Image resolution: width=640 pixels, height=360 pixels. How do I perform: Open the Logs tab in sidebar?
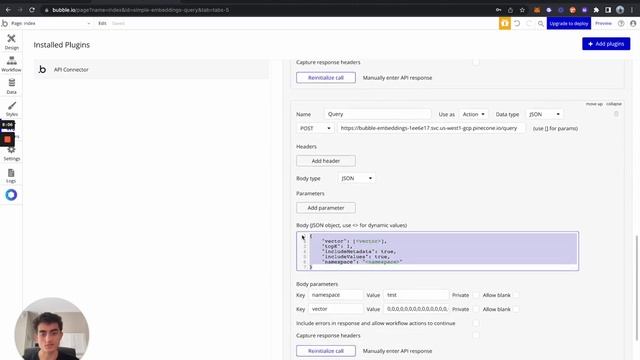pos(11,176)
